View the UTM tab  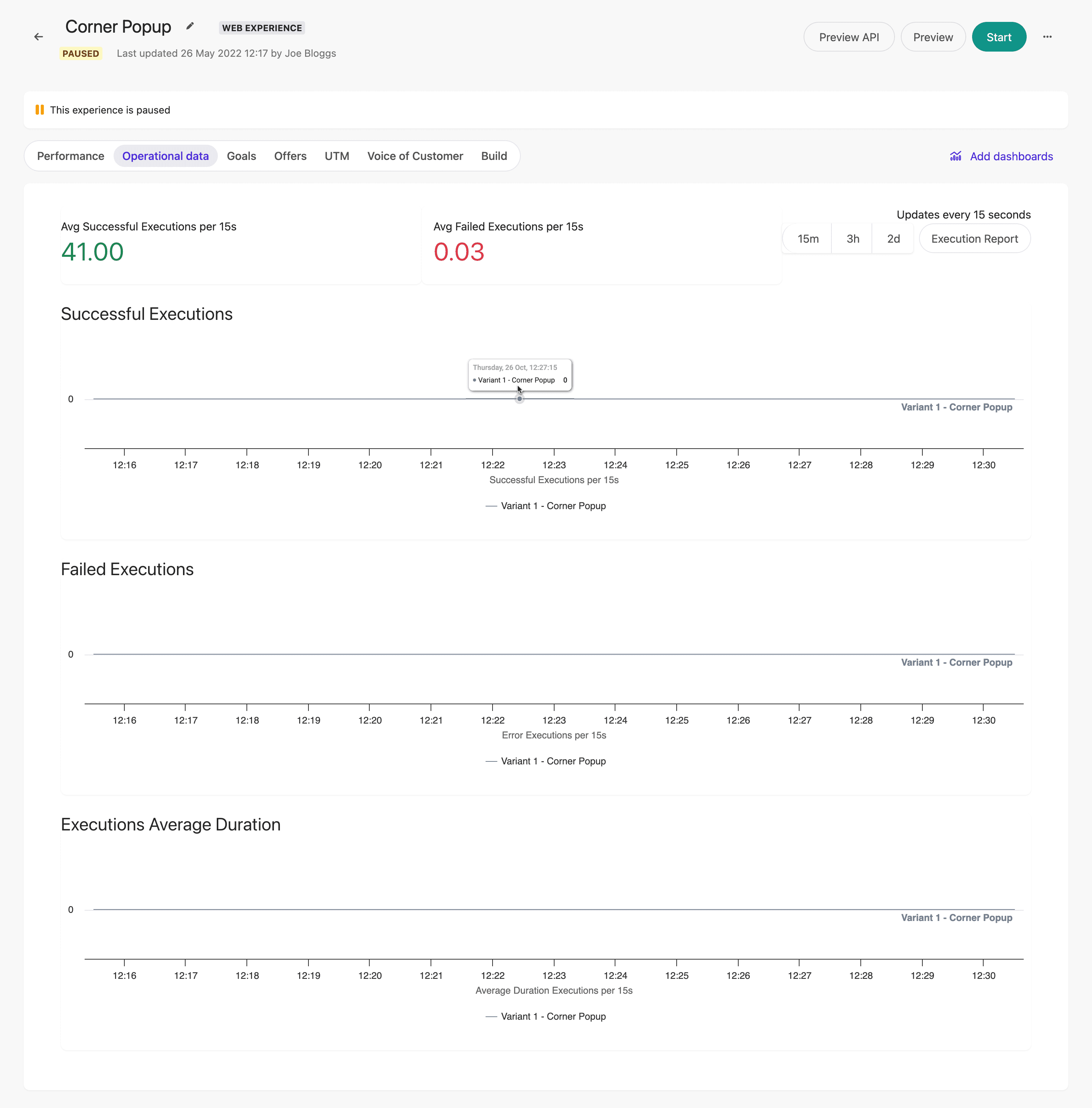coord(337,156)
